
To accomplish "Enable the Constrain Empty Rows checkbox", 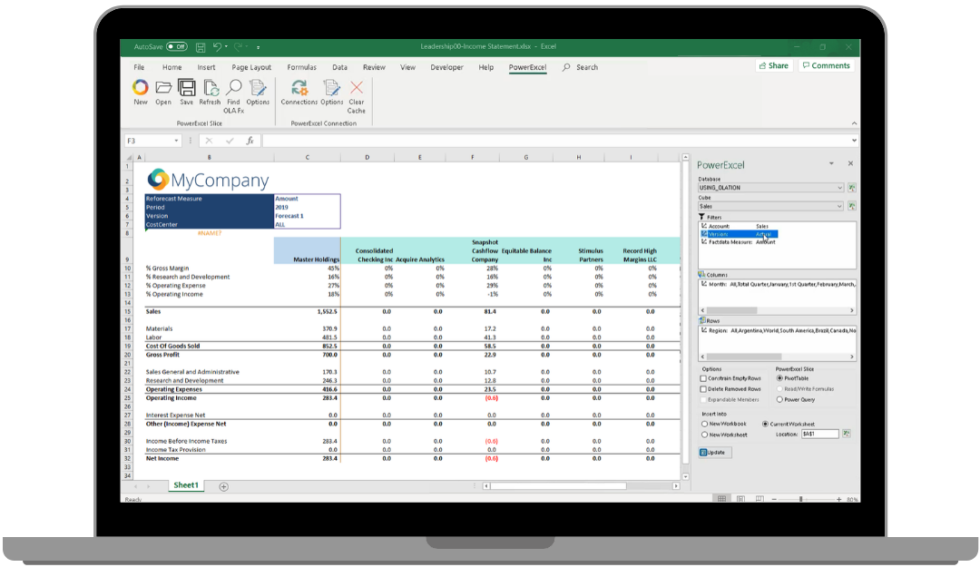I will point(703,378).
